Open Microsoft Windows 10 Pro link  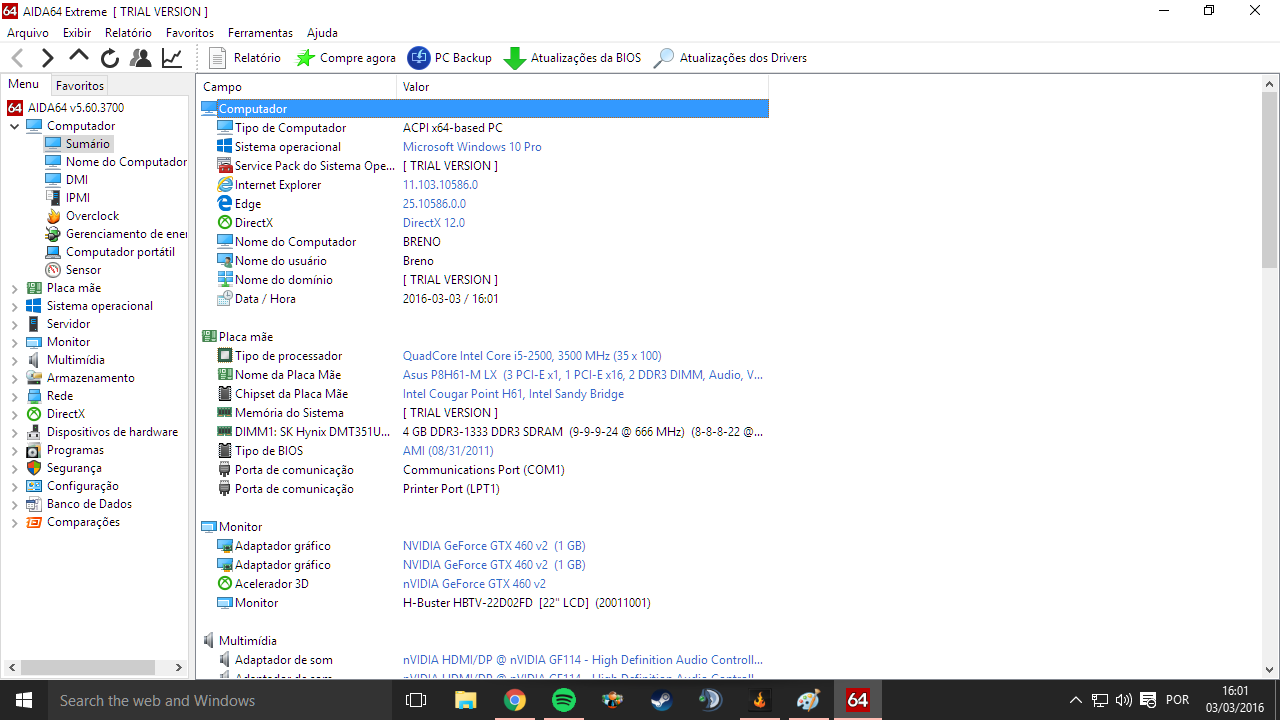472,147
